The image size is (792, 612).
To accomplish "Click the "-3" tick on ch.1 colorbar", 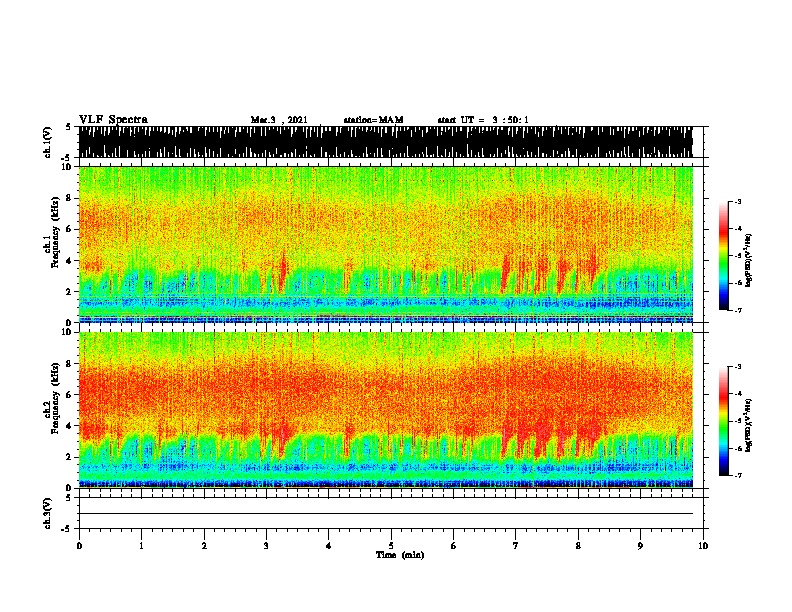I will 737,202.
